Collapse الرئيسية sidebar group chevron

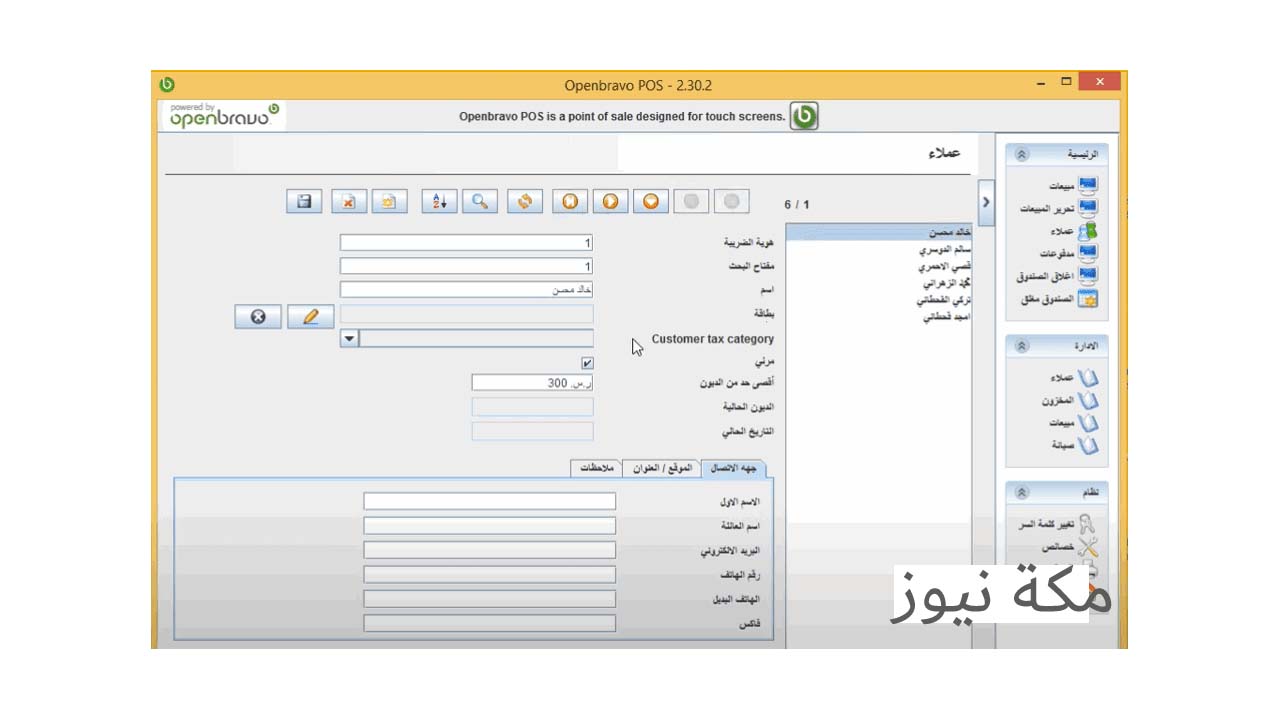pos(1021,155)
